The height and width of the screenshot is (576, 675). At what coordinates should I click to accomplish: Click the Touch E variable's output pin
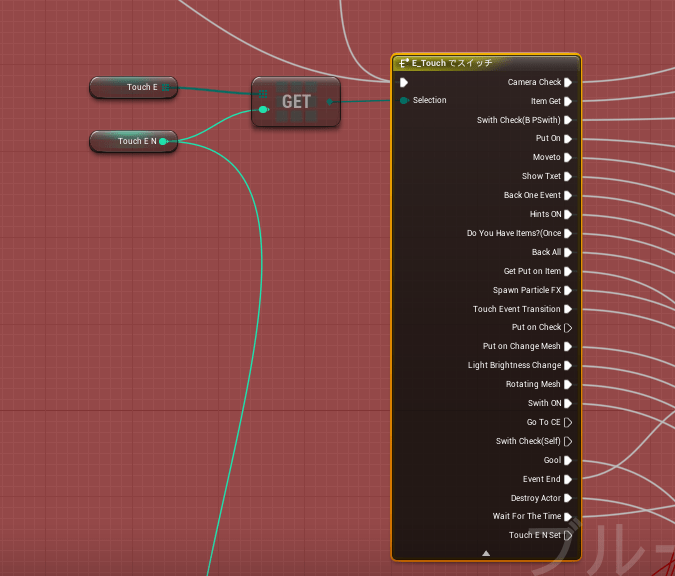167,88
